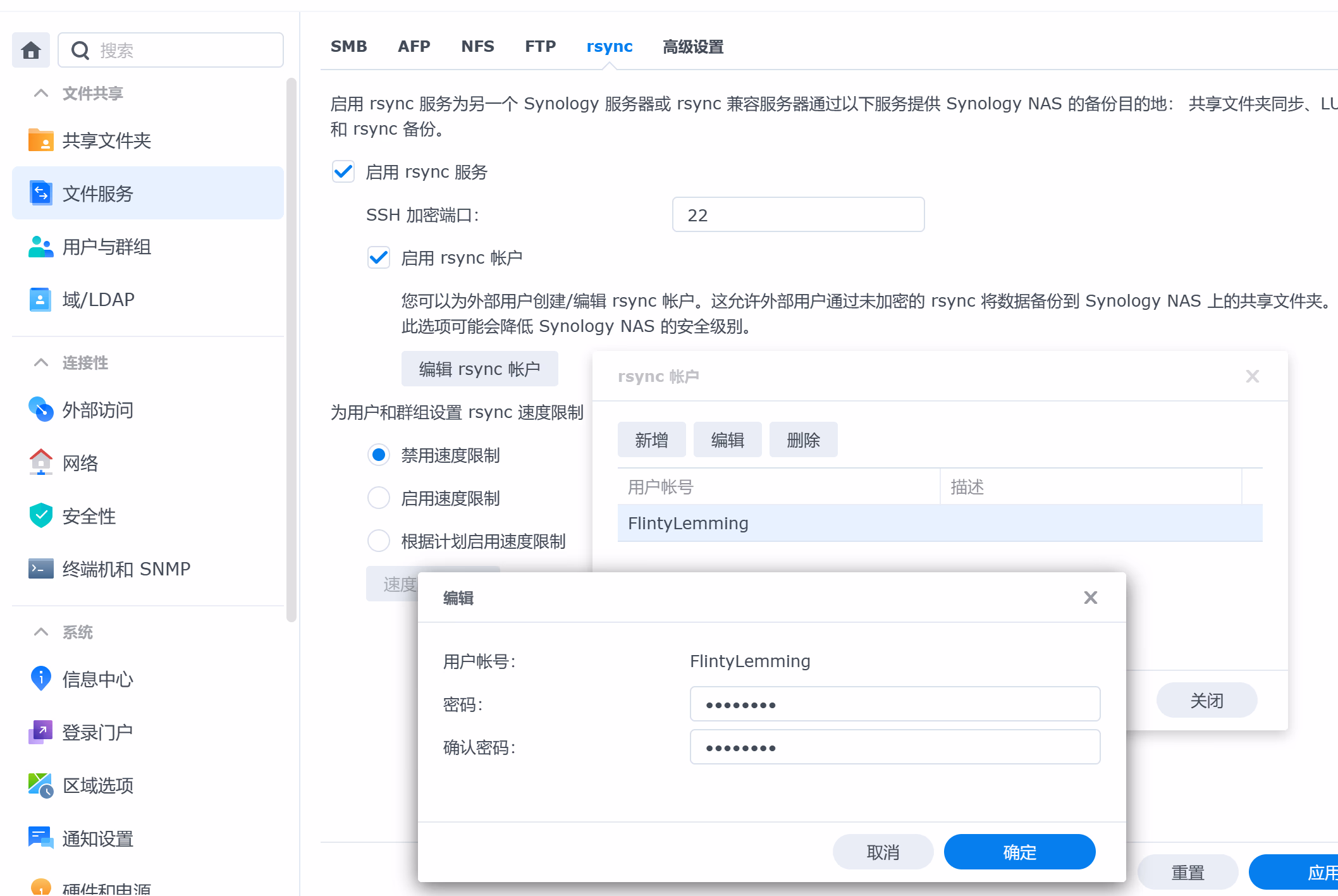
Task: Uncheck the Enable rsync service (启用 rsync 服务) checkbox
Action: click(343, 171)
